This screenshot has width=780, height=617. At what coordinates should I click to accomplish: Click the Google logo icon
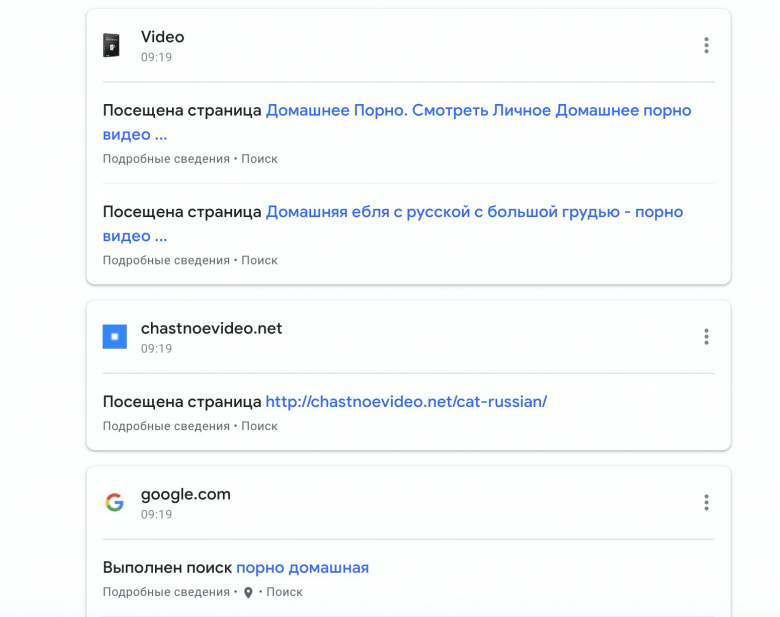pyautogui.click(x=115, y=502)
